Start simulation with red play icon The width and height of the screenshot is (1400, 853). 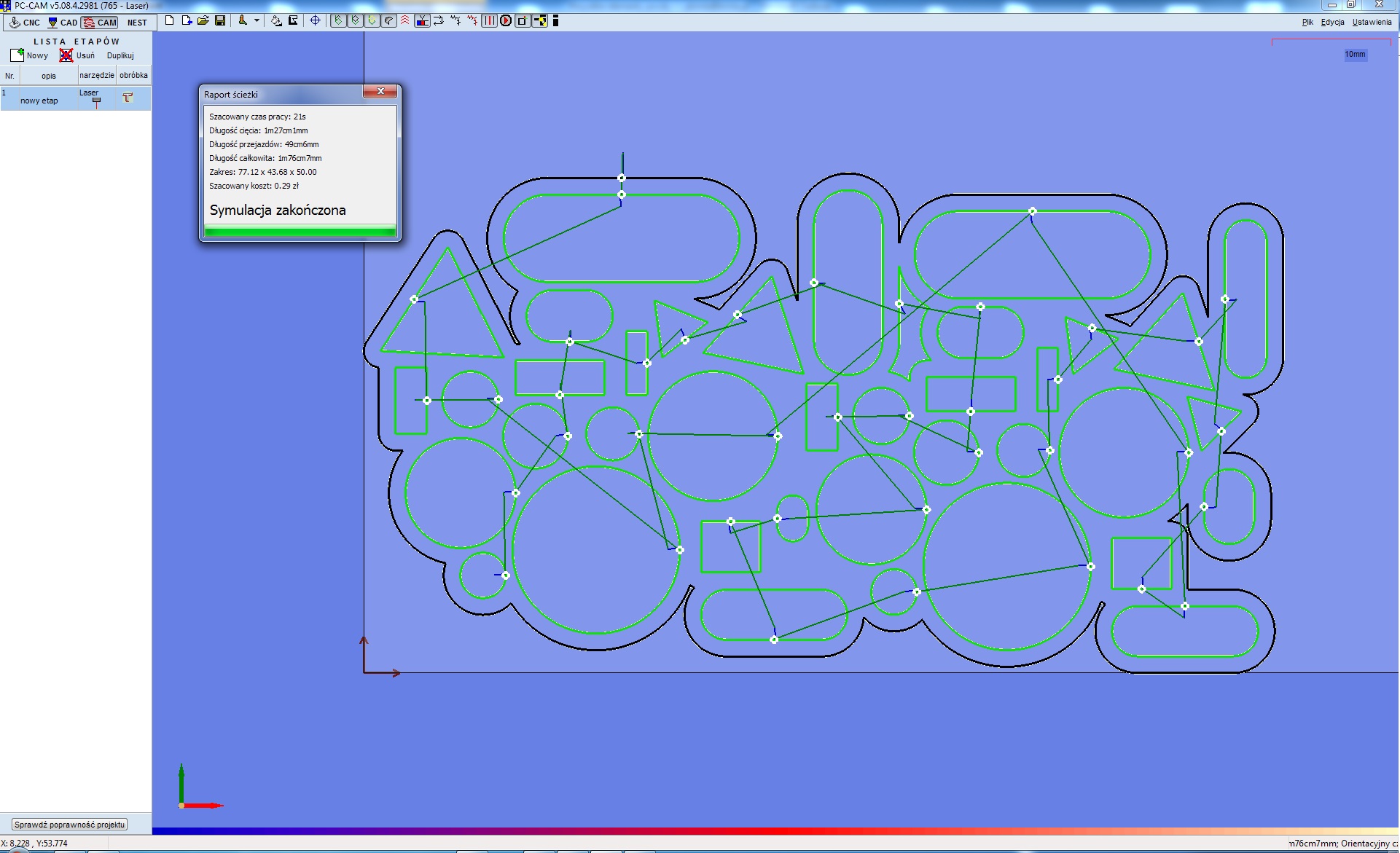[x=506, y=21]
